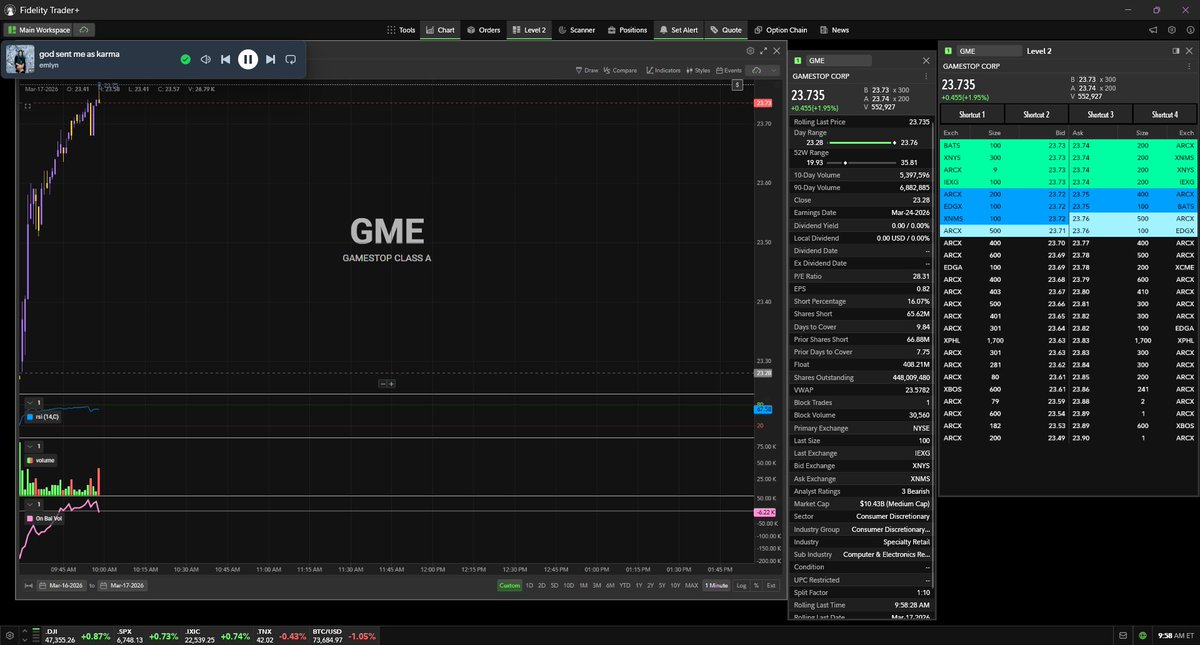Click the chart zoom-out minus button
Image resolution: width=1200 pixels, height=645 pixels.
382,384
